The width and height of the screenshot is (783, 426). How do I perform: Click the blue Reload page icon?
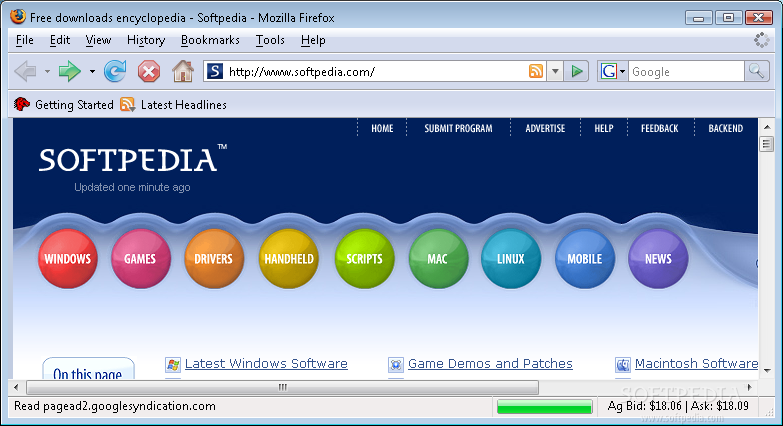115,71
